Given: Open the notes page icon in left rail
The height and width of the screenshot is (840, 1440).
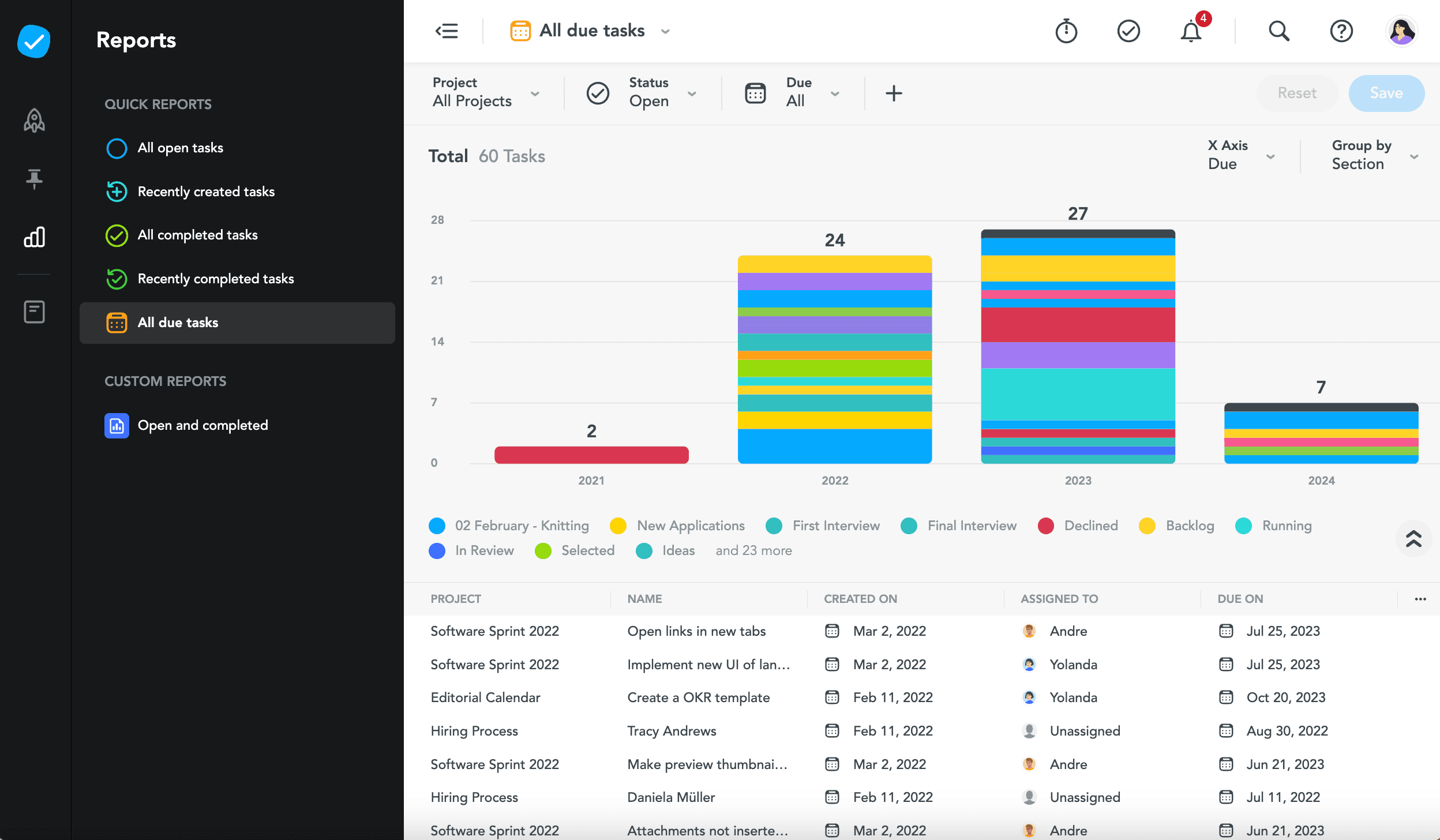Looking at the screenshot, I should click(x=34, y=312).
